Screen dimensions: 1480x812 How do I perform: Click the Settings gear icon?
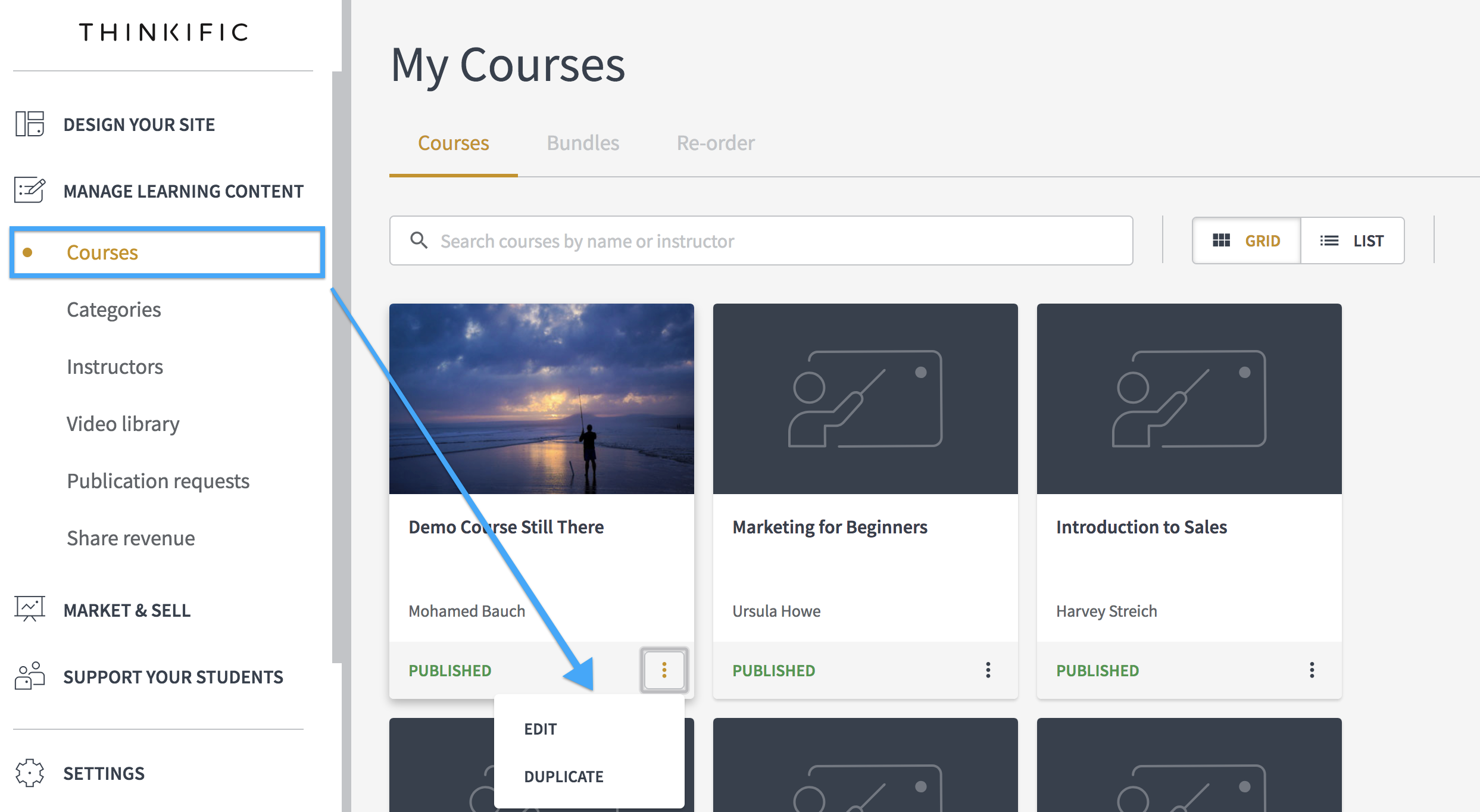tap(30, 773)
